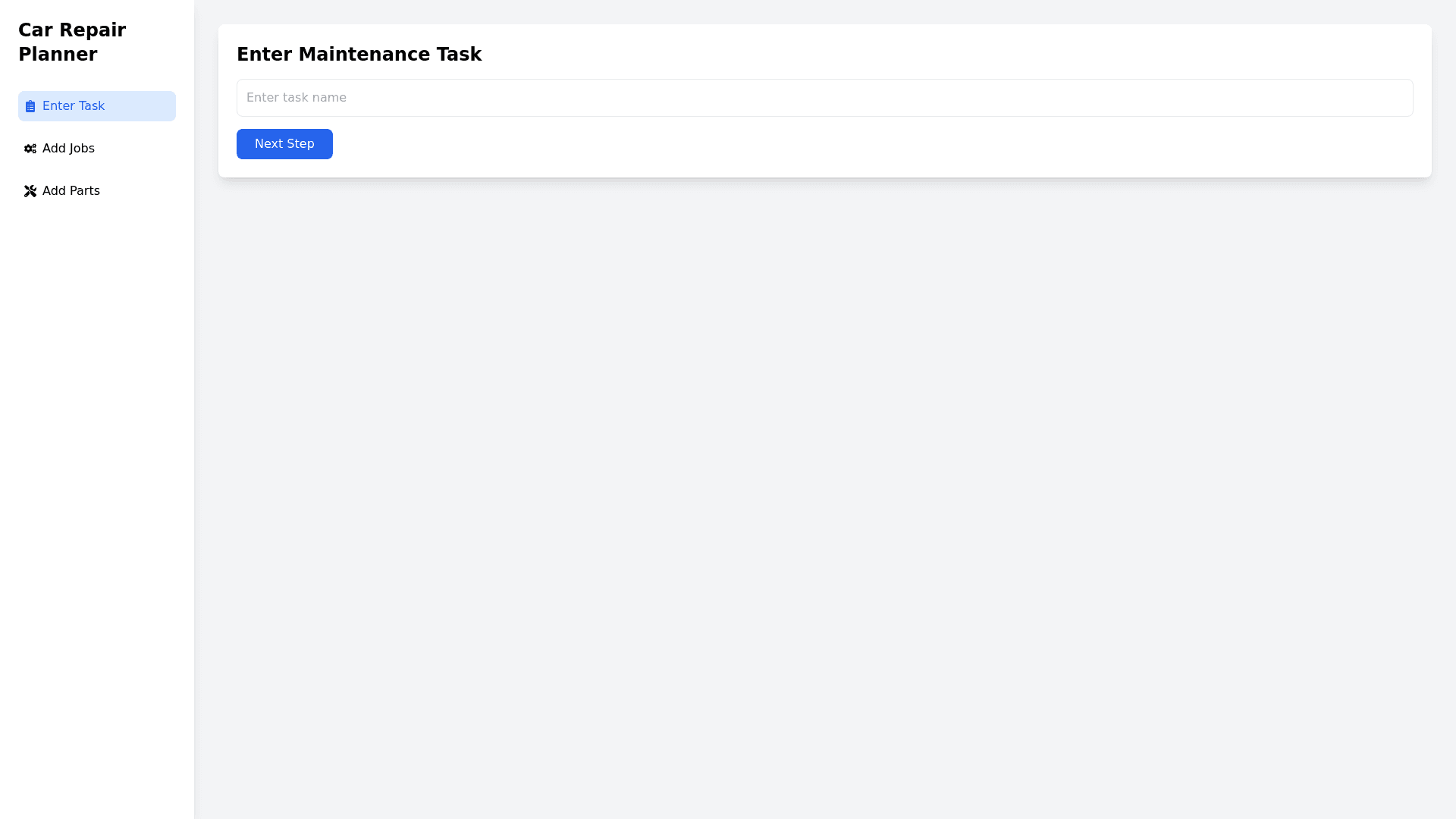Select the Add Jobs text label
This screenshot has width=1456, height=819.
[68, 149]
